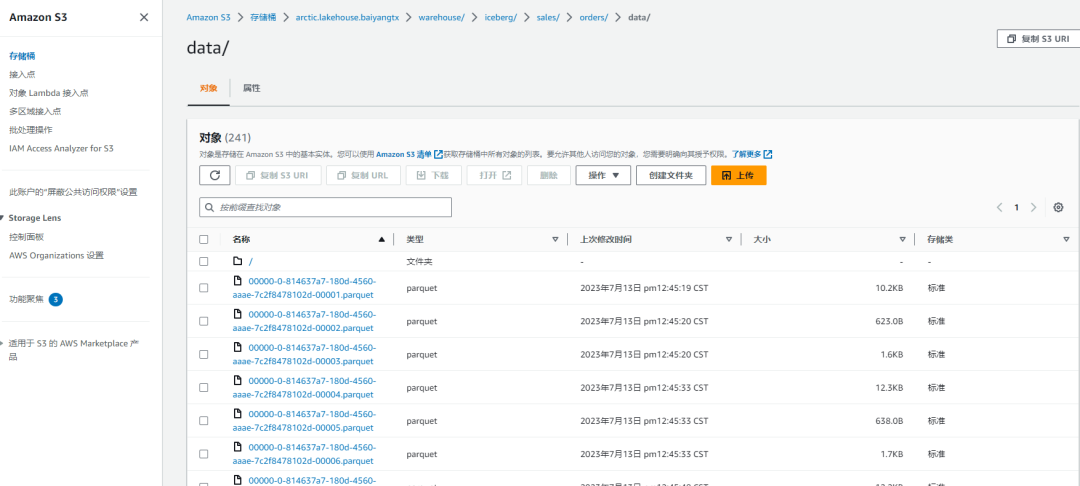1080x486 pixels.
Task: Click file icon of 00006.parquet row
Action: point(238,447)
